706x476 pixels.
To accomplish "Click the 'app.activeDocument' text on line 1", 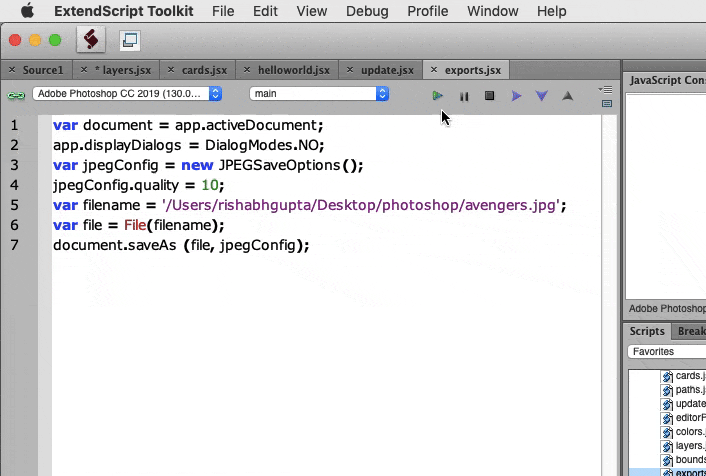I will click(x=246, y=125).
